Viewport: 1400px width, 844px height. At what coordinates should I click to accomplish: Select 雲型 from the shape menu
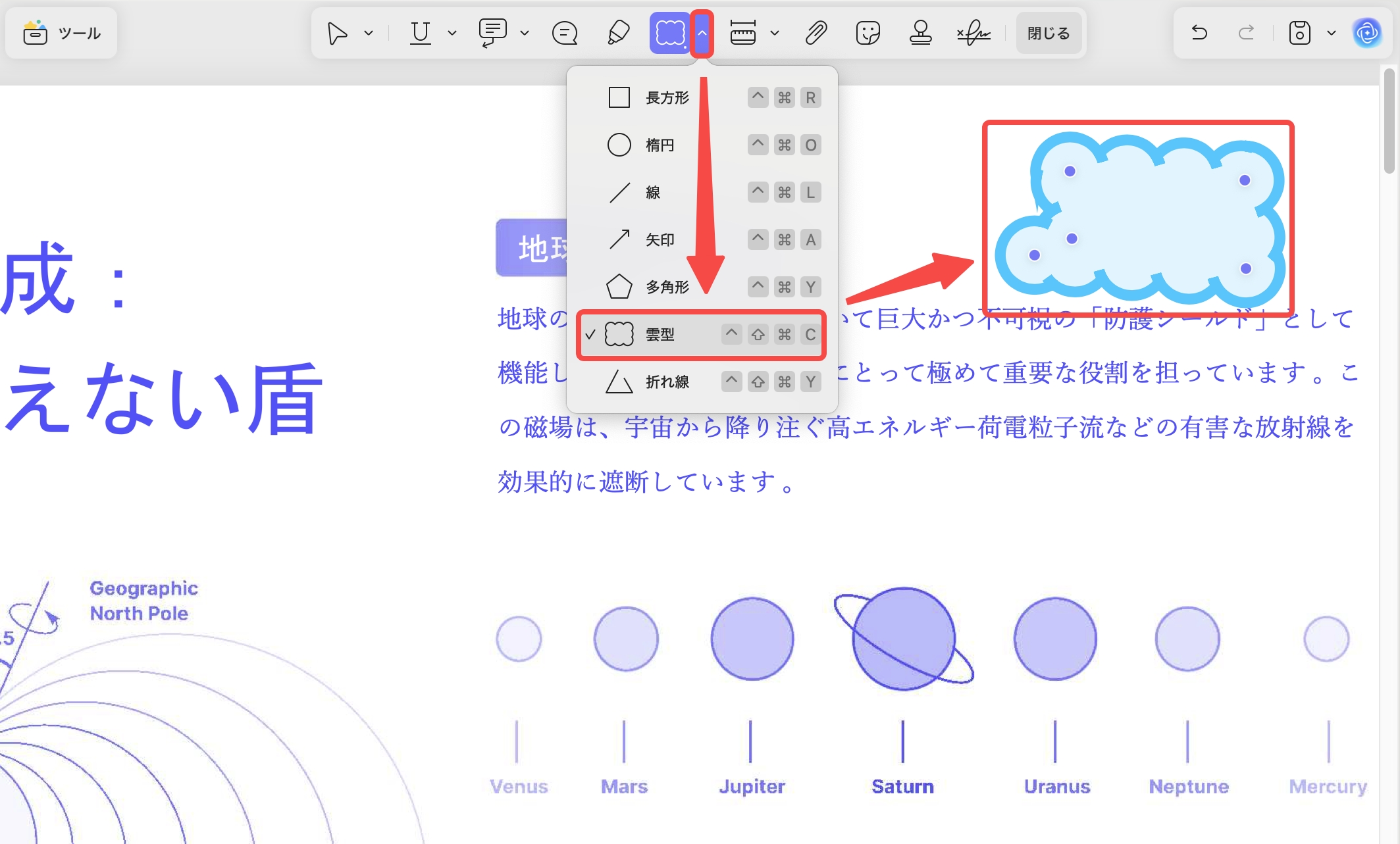[660, 334]
